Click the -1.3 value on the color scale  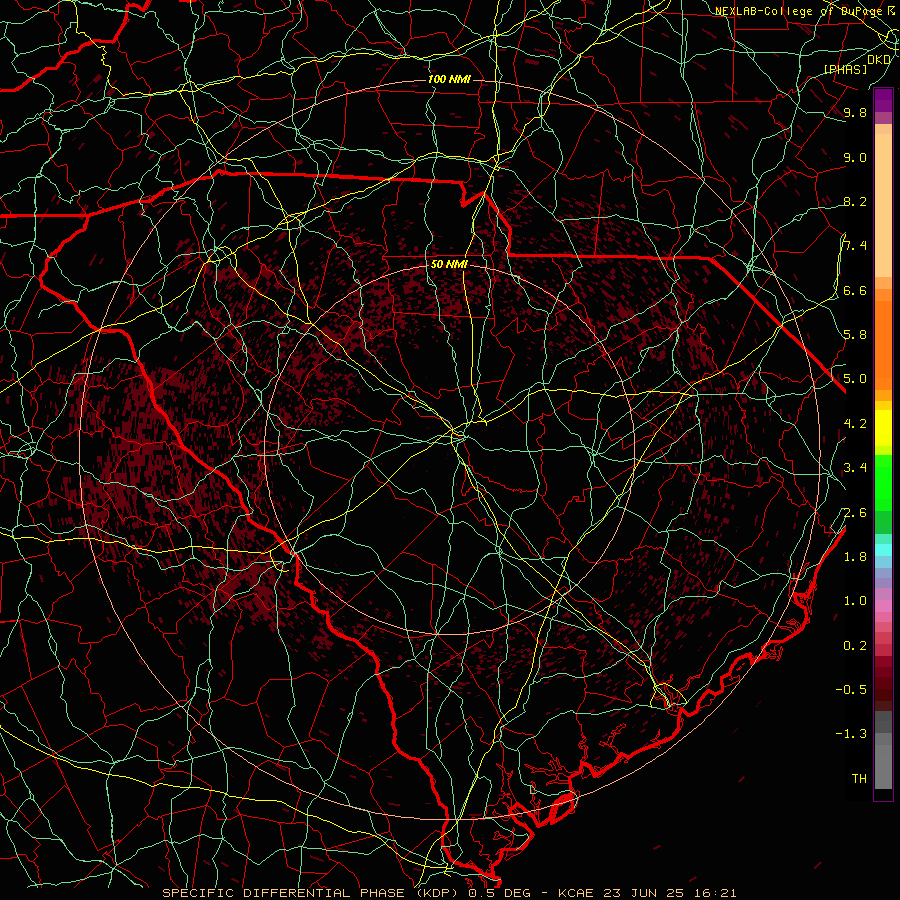tap(851, 734)
